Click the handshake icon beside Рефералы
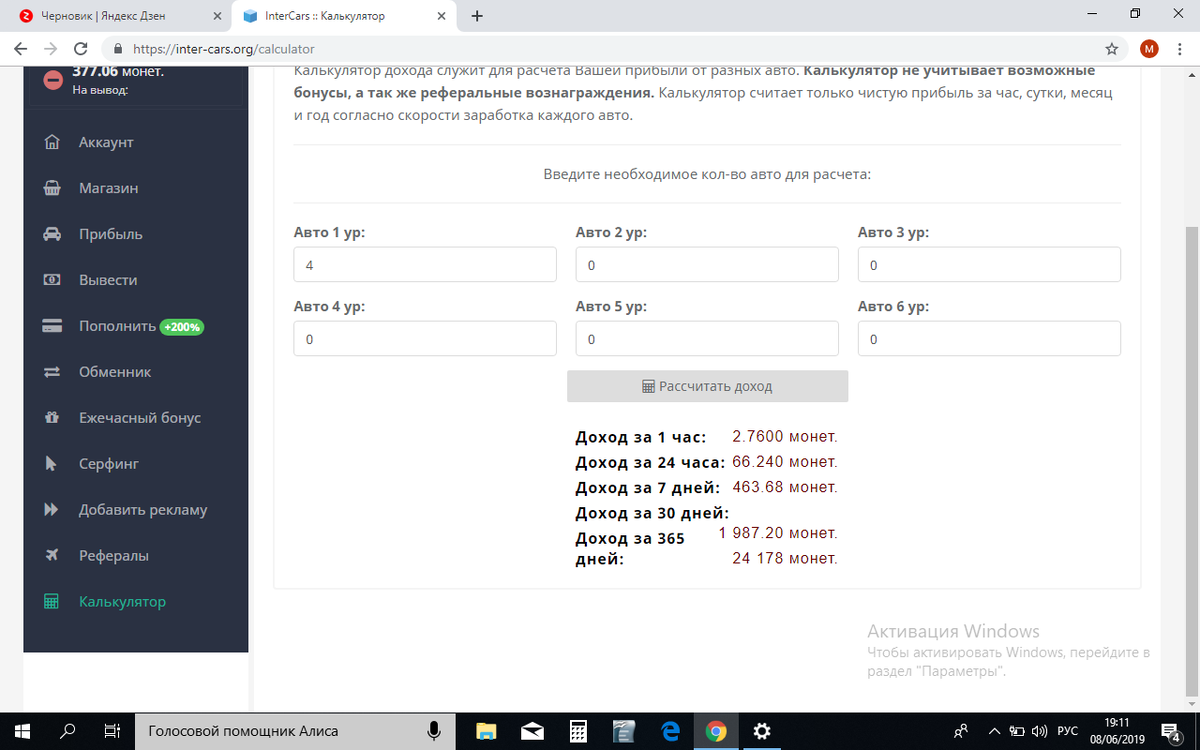 (52, 555)
